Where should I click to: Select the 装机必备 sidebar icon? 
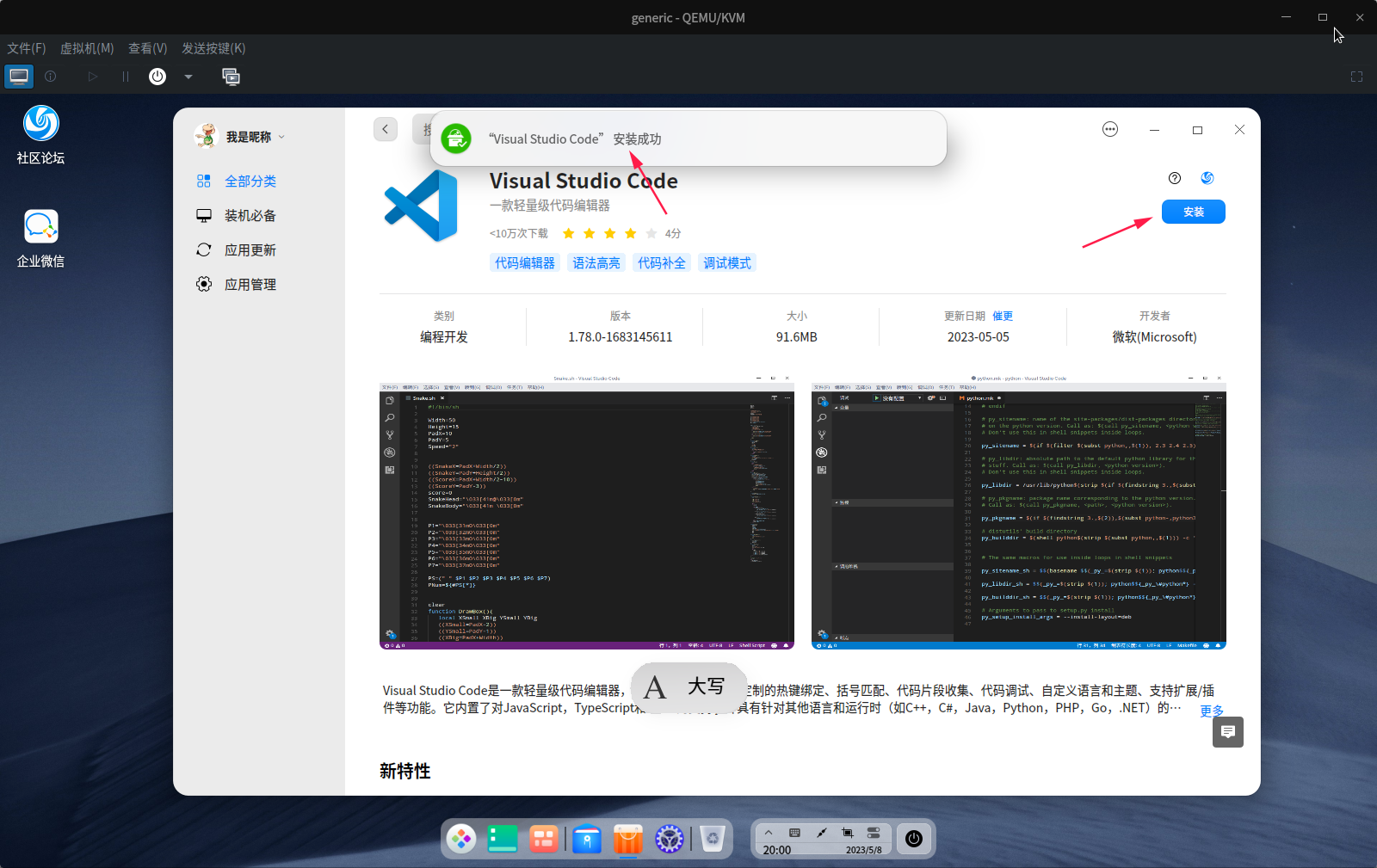click(204, 215)
